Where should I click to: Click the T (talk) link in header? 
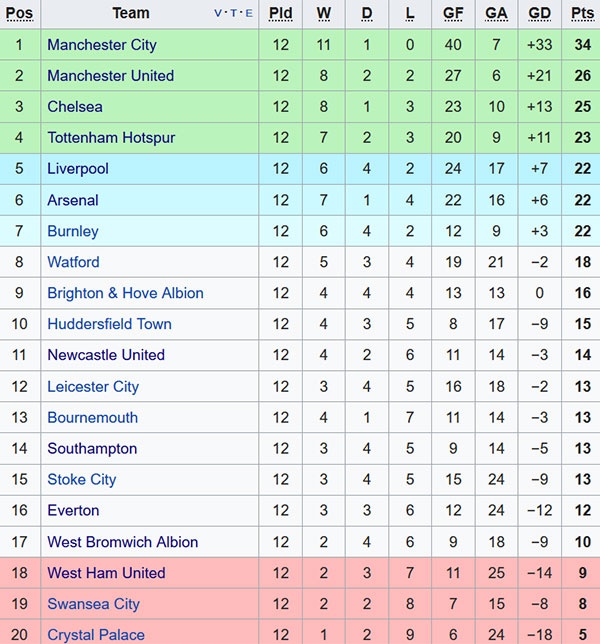[234, 14]
